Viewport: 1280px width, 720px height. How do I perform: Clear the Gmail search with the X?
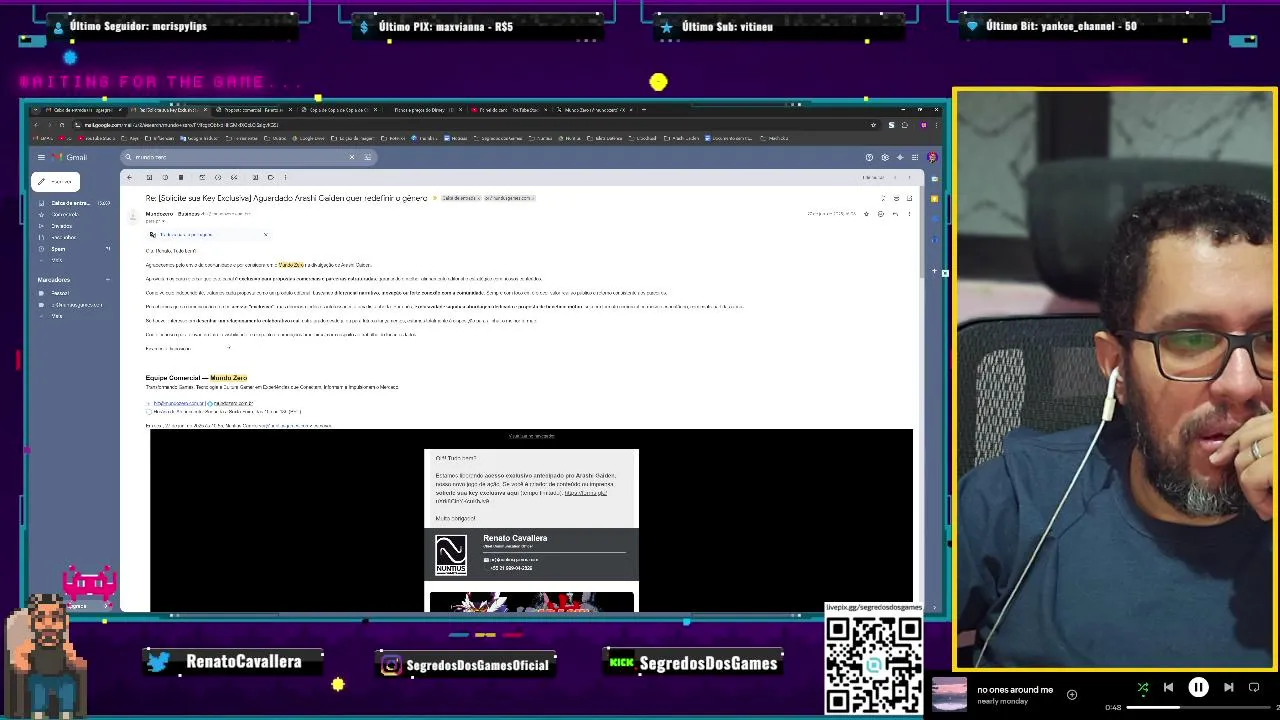point(352,157)
